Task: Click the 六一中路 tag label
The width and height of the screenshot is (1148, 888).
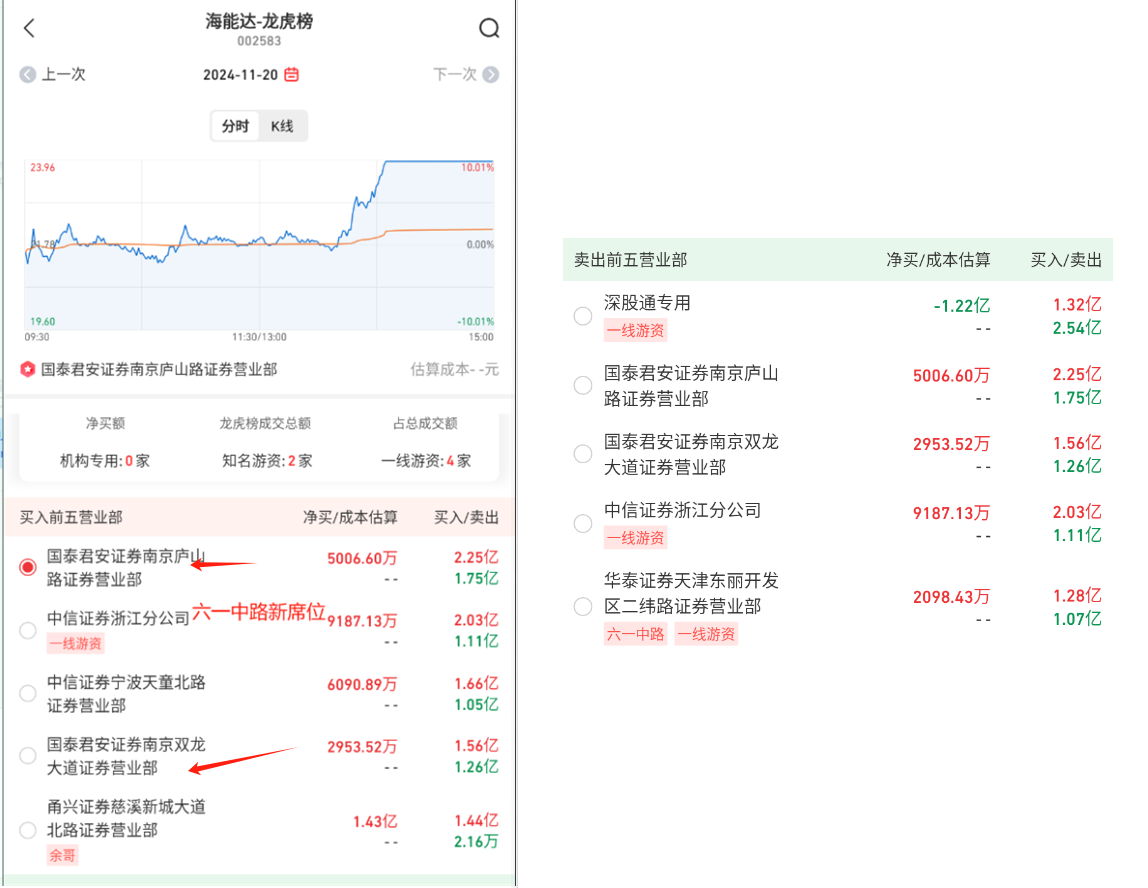Action: tap(635, 633)
